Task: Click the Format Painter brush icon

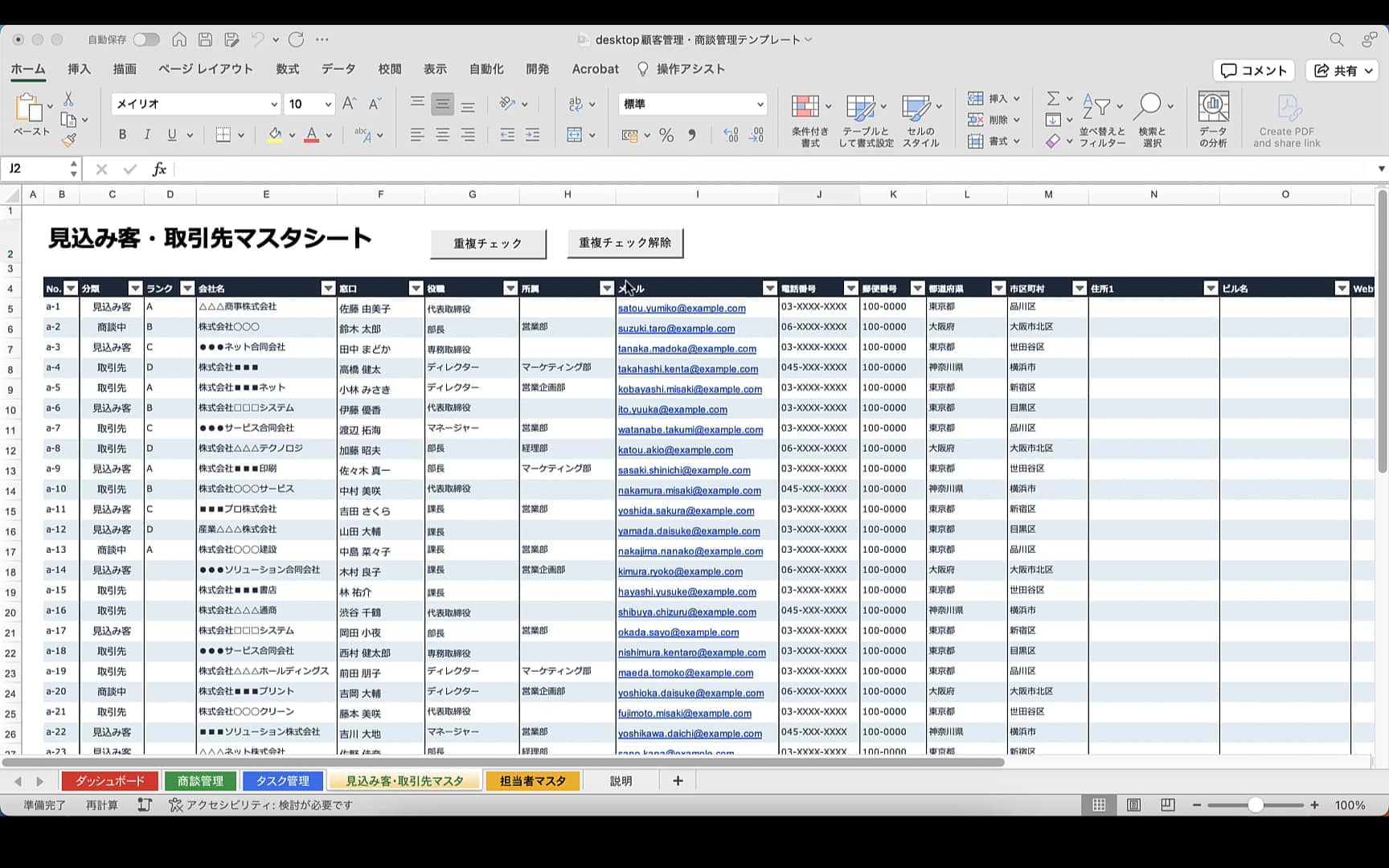Action: click(x=69, y=141)
